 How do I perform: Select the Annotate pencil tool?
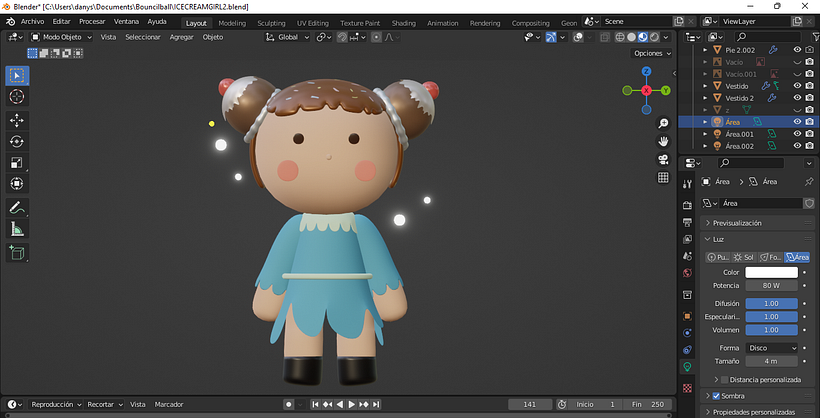pyautogui.click(x=17, y=208)
